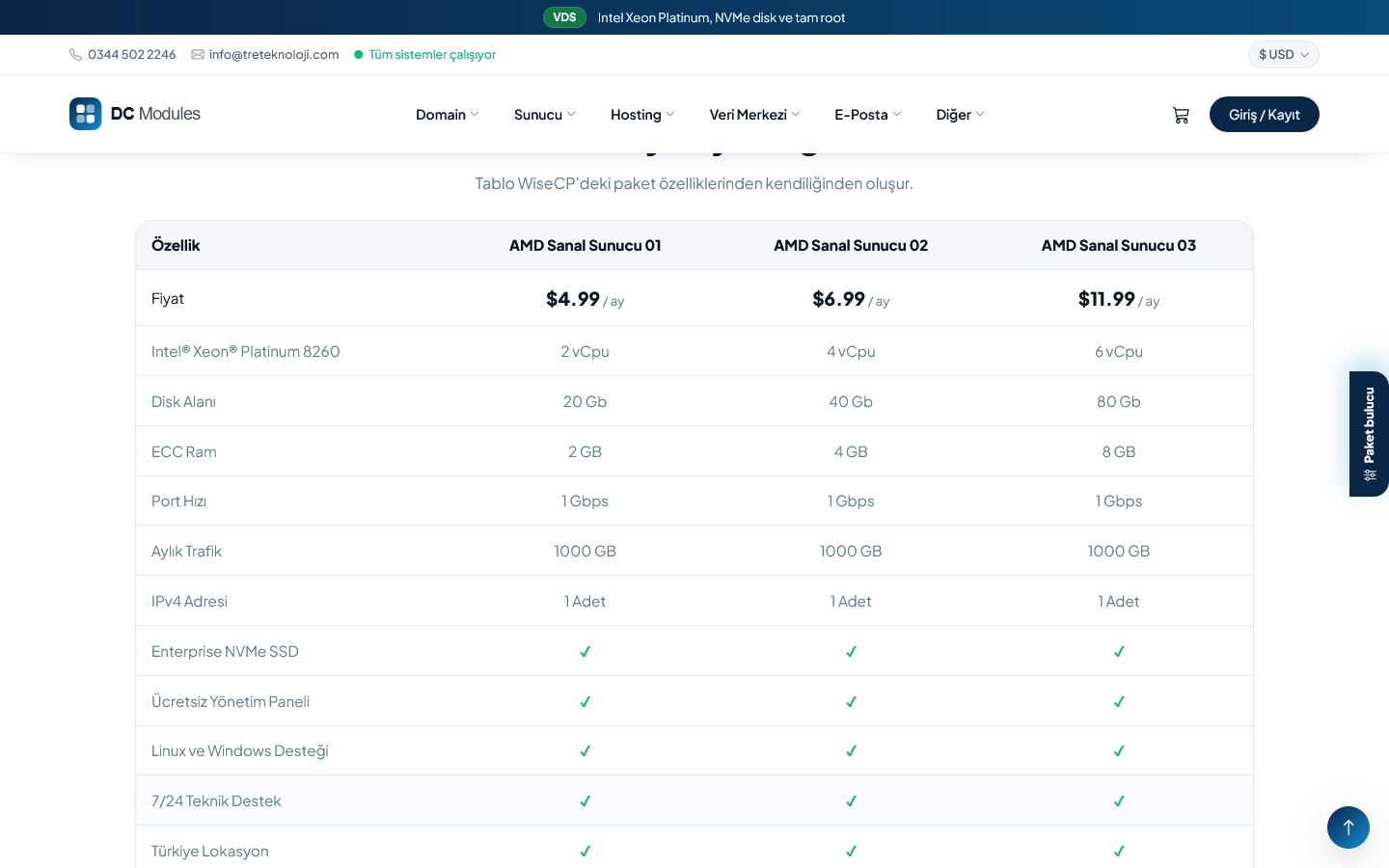Click Linux ve Windows Desteği checkmark for Sunucu 03
The height and width of the screenshot is (868, 1389).
(x=1119, y=751)
